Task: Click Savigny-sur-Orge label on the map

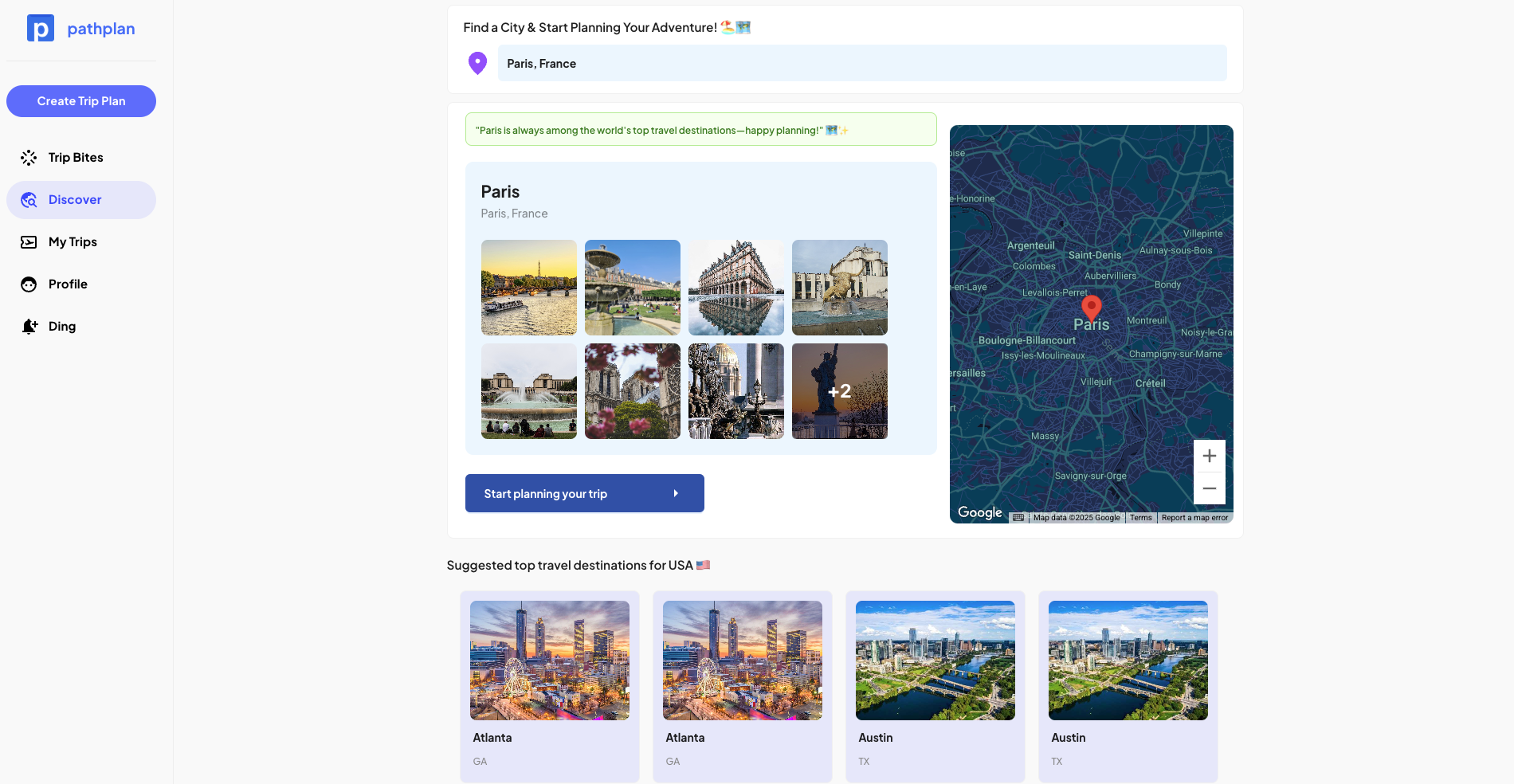Action: (1091, 476)
